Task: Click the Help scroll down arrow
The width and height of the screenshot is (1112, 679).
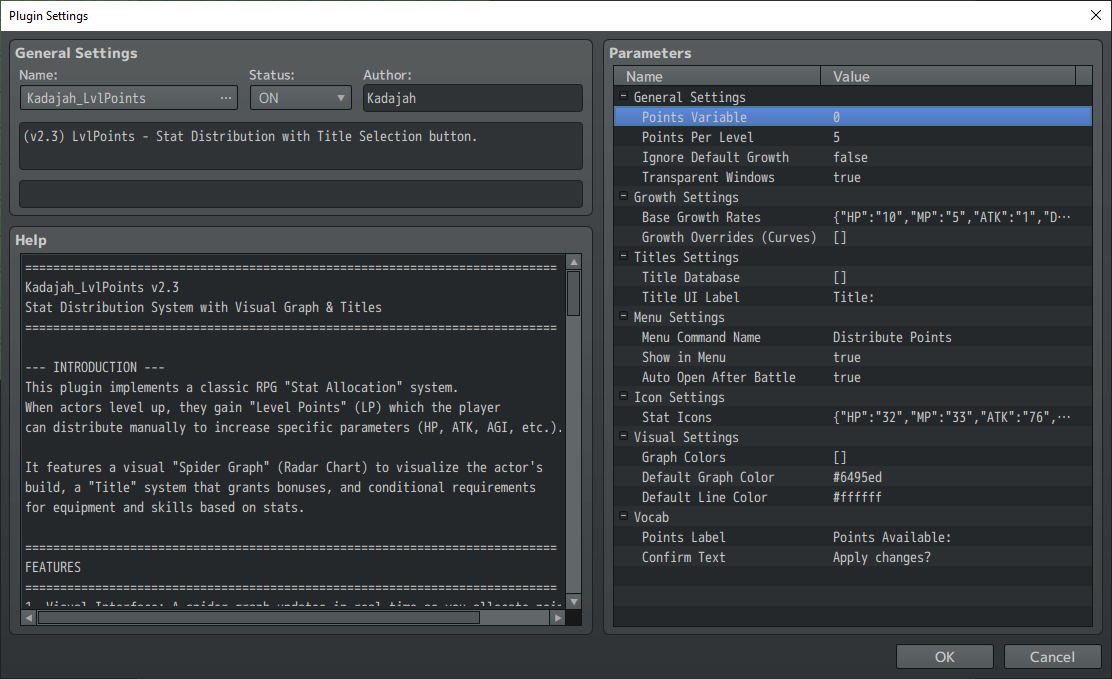Action: (573, 601)
